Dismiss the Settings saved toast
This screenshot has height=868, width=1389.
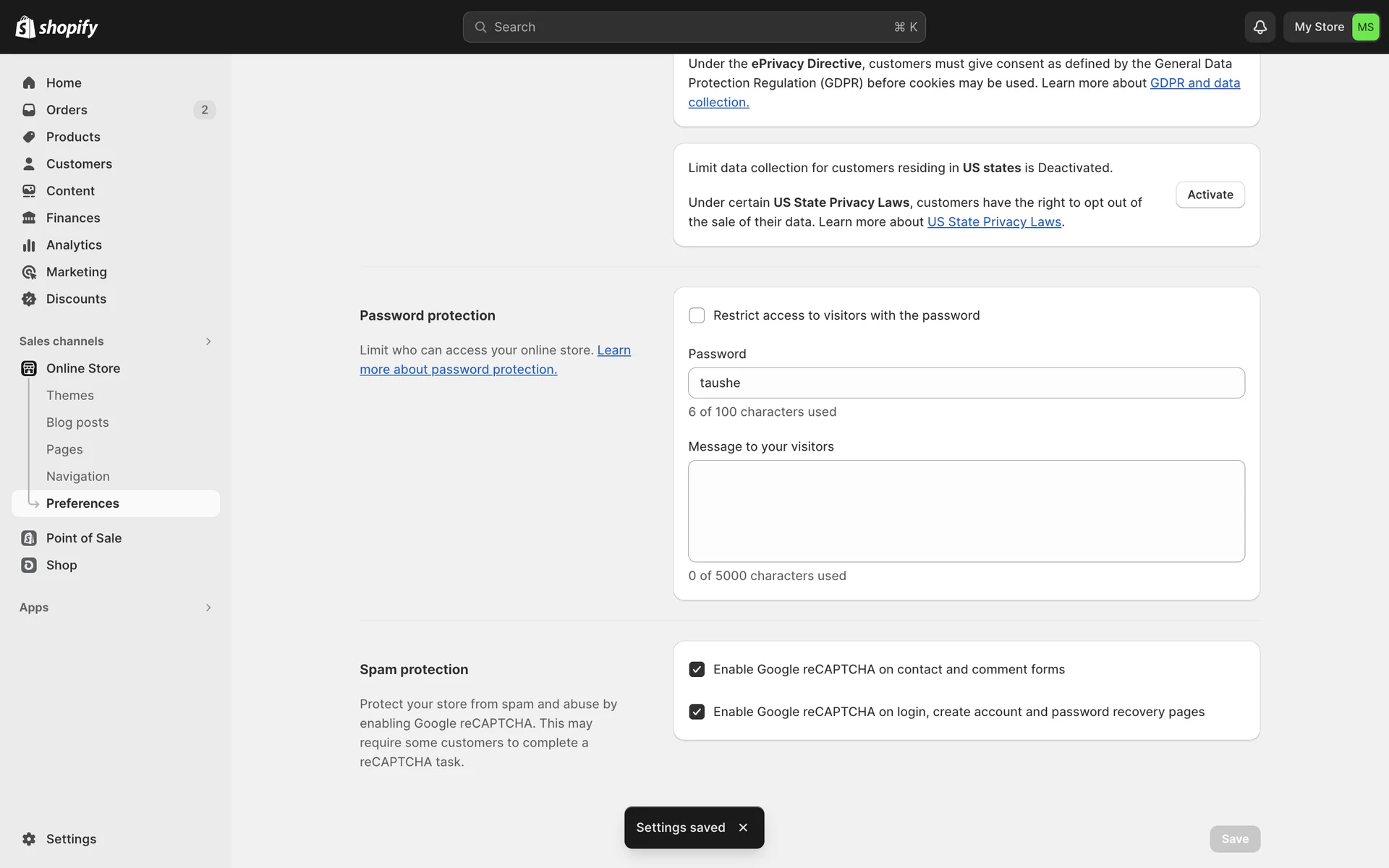click(x=743, y=827)
